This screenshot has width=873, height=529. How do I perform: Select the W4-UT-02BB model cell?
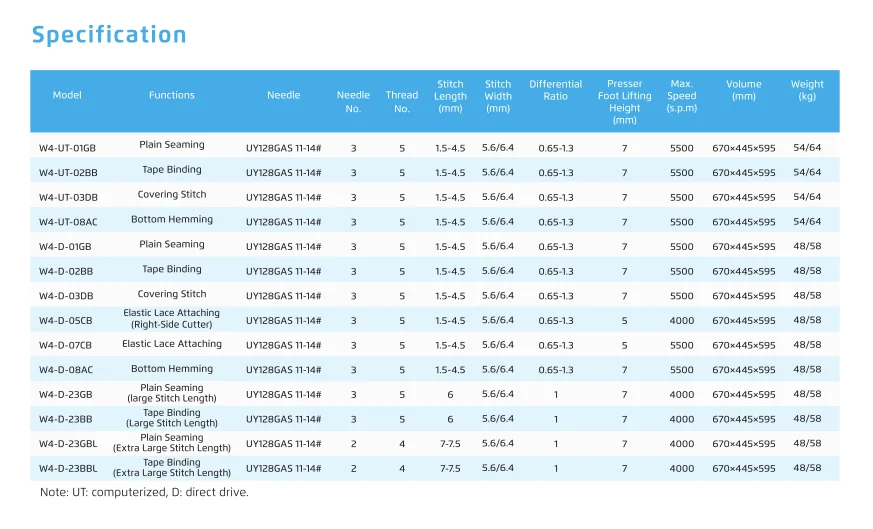pyautogui.click(x=68, y=173)
